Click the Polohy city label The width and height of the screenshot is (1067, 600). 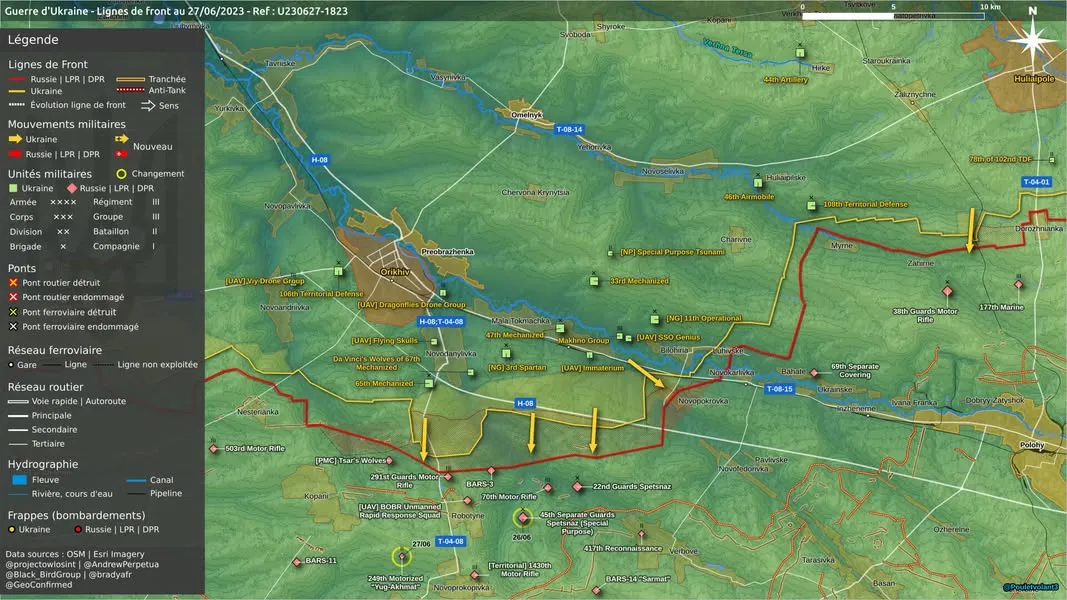(1032, 445)
